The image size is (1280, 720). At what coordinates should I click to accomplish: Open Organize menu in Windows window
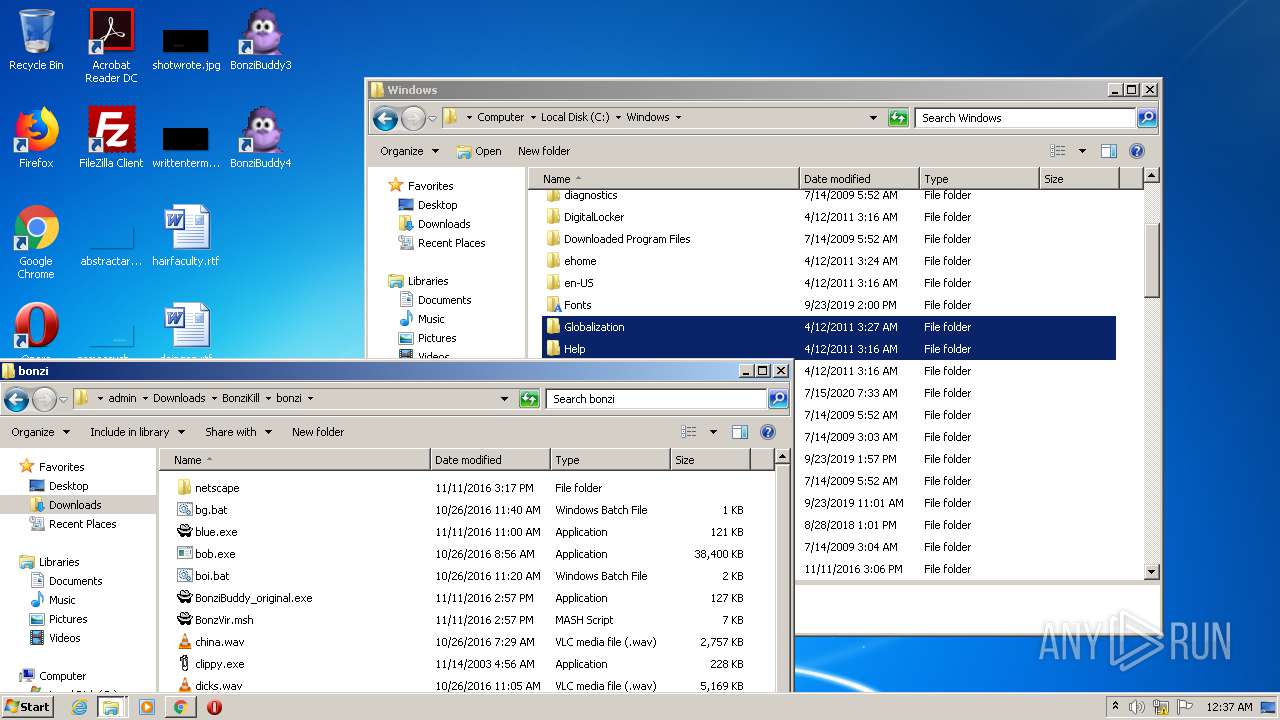pyautogui.click(x=409, y=151)
